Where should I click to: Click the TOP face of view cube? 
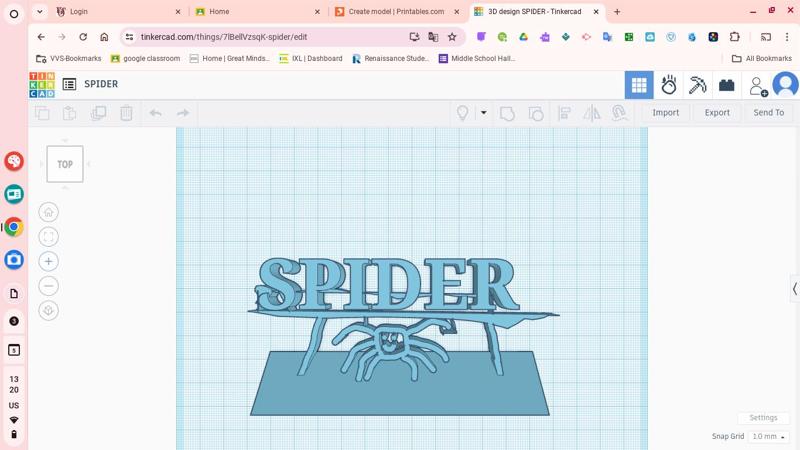click(65, 164)
